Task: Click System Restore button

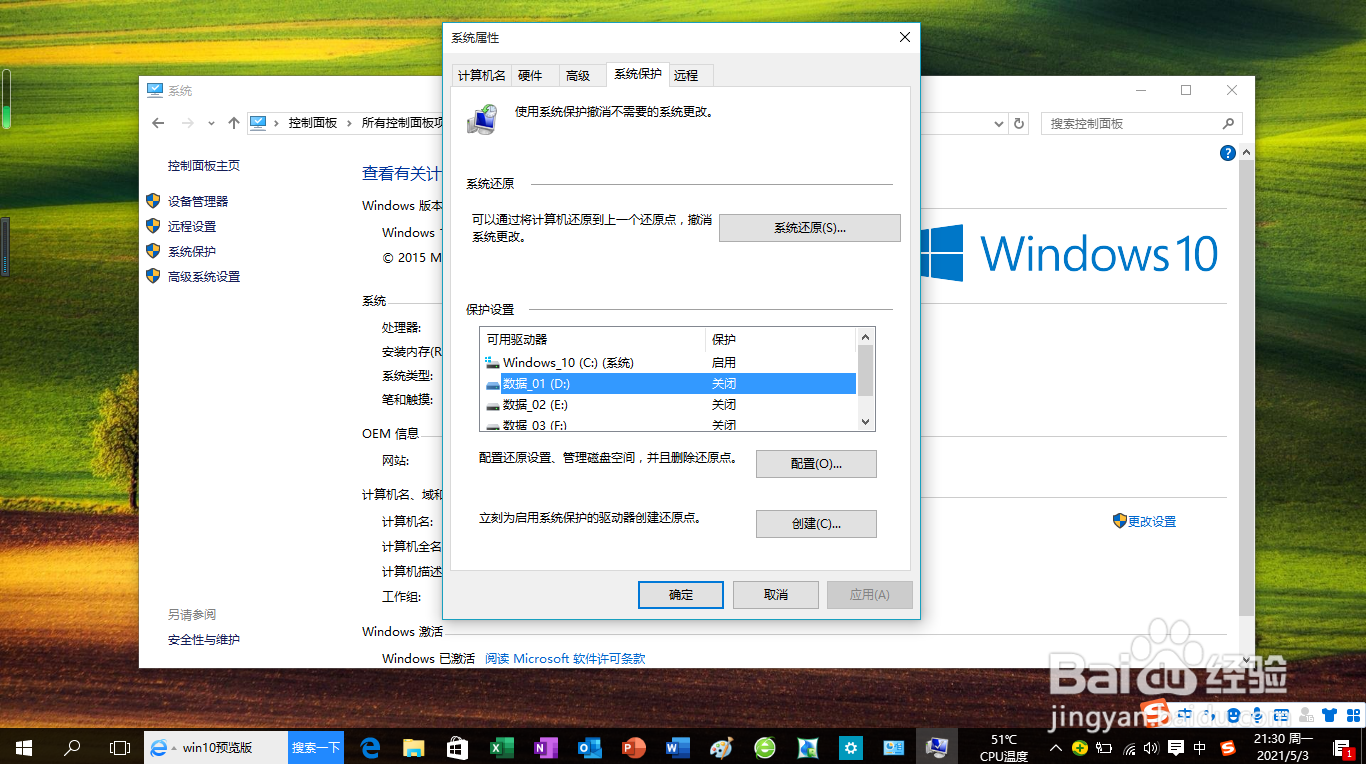Action: coord(810,228)
